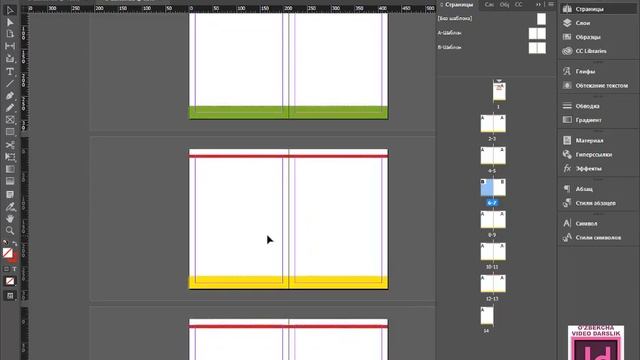Select the Rectangle Frame tool
This screenshot has height=360, width=640.
10,120
